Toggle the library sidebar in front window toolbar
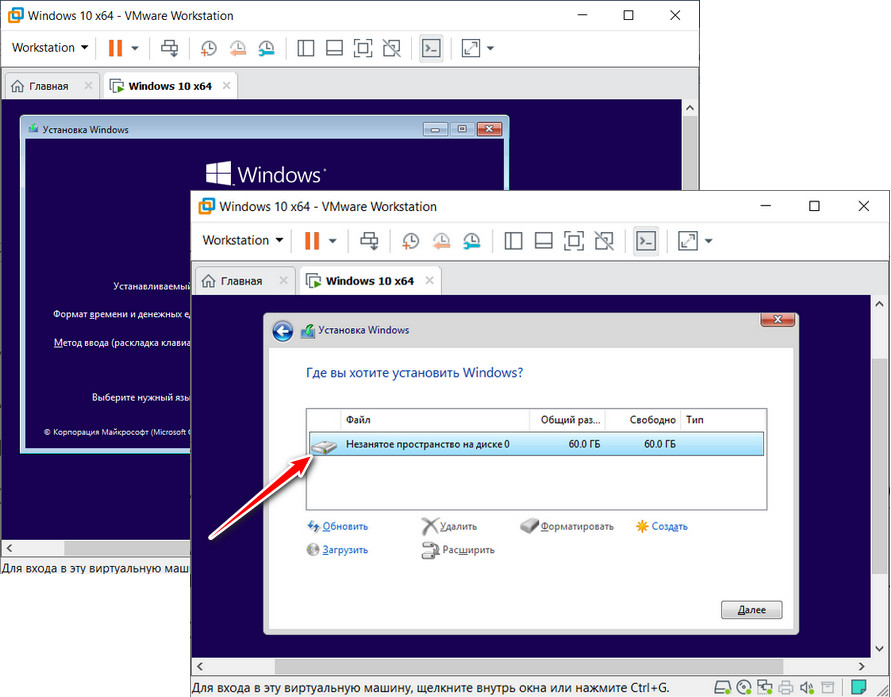 coord(513,240)
